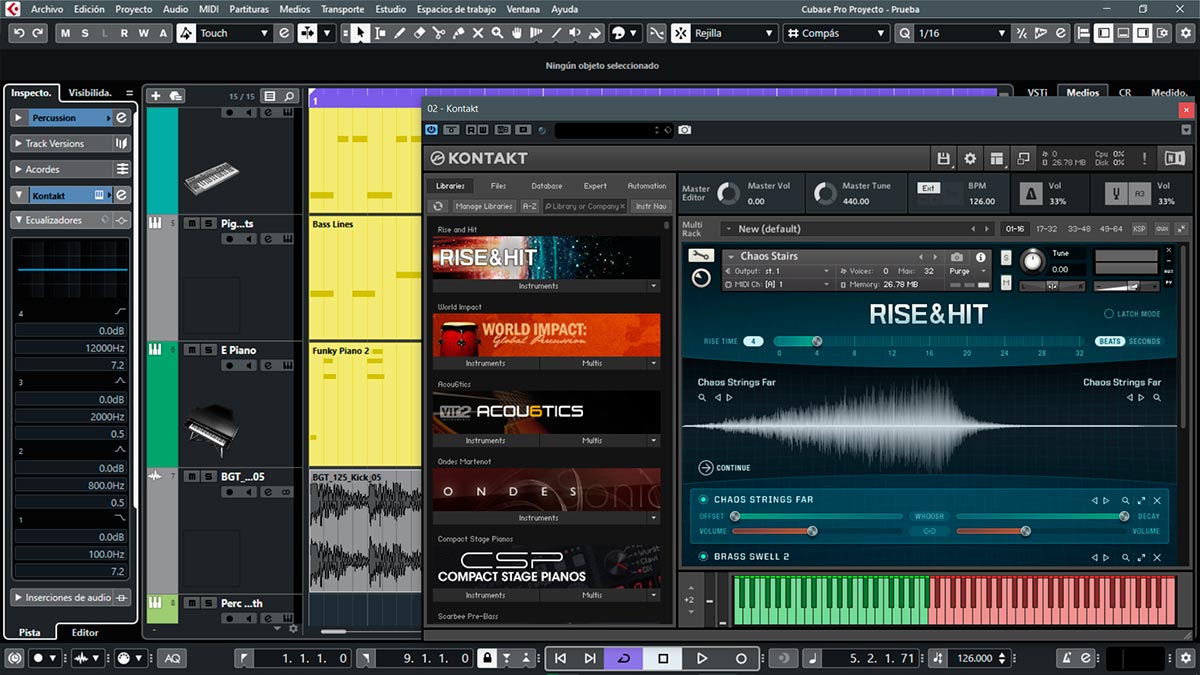Select the Zoom magnifier tool
This screenshot has height=675, width=1200.
point(497,33)
